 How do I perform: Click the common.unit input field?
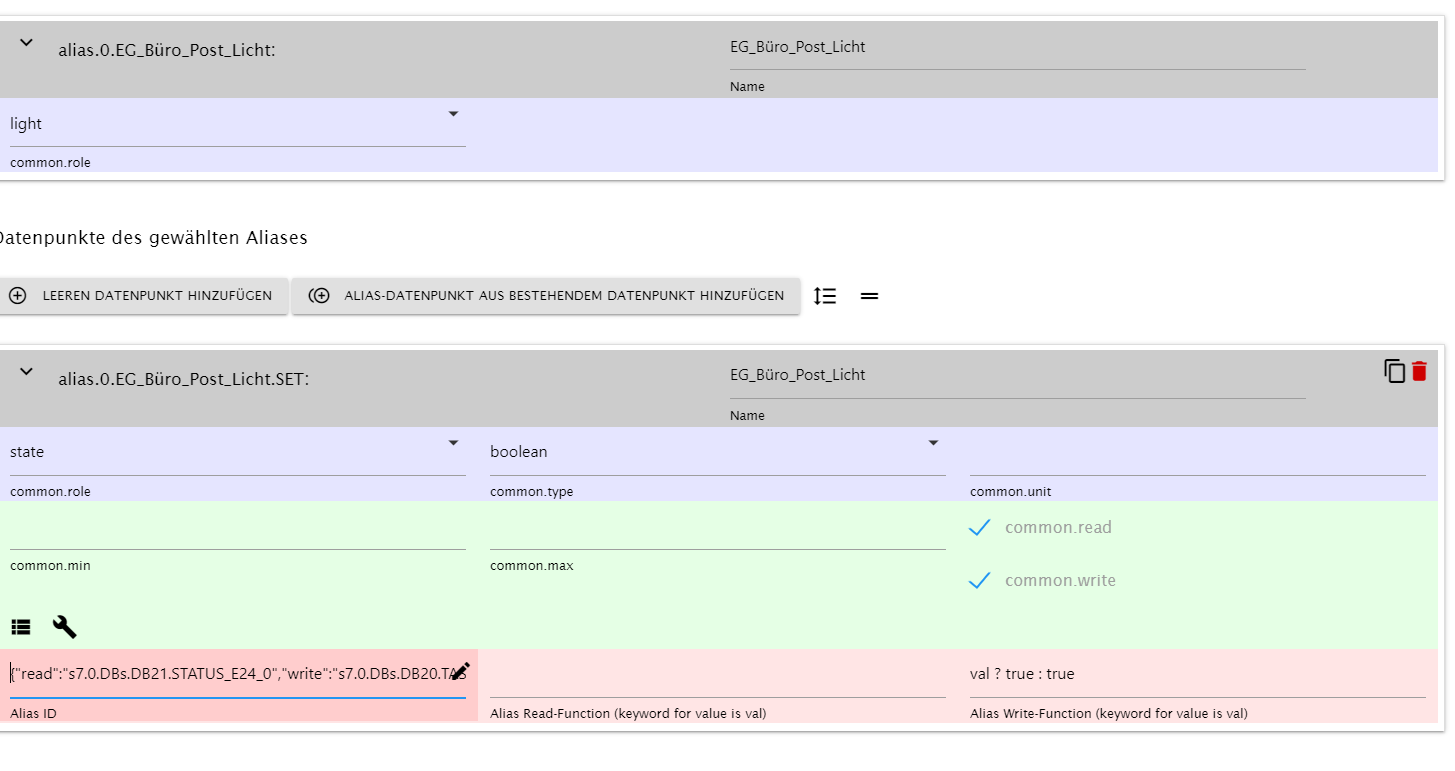[x=1197, y=454]
